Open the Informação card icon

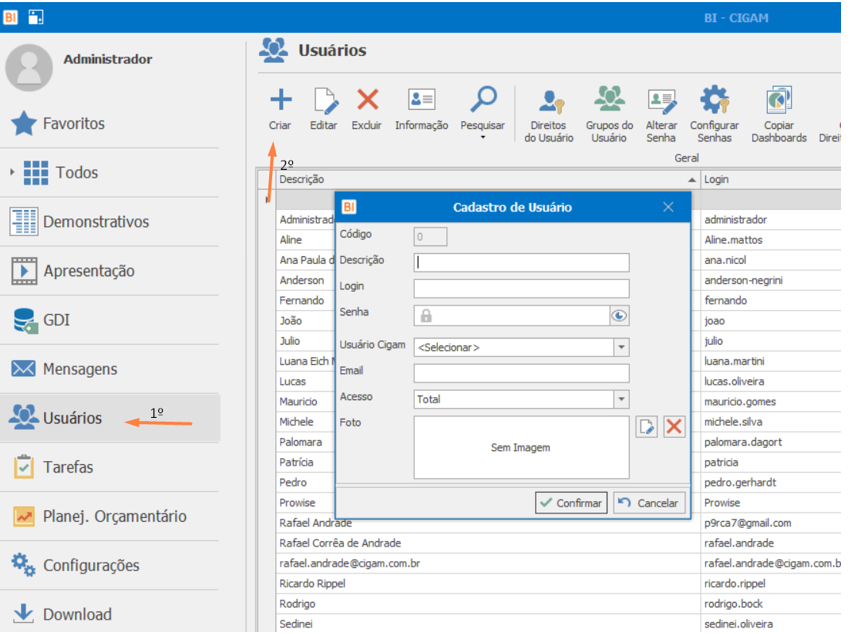(422, 100)
